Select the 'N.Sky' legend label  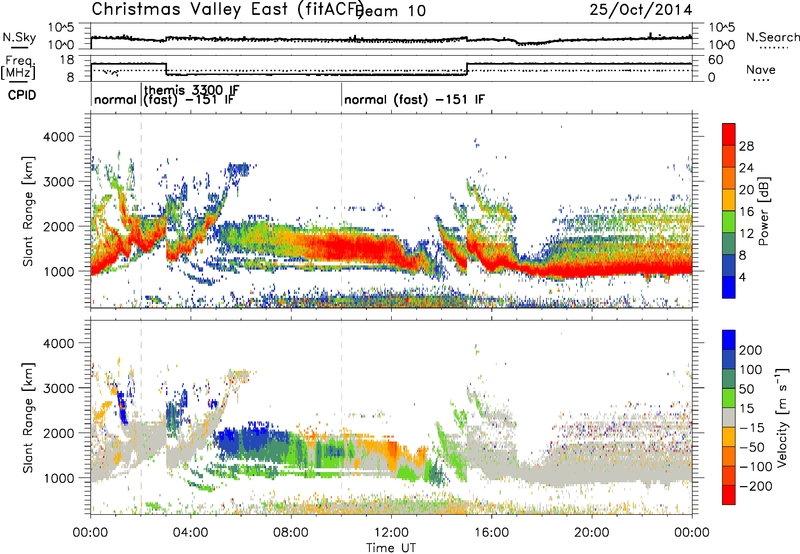click(x=19, y=37)
